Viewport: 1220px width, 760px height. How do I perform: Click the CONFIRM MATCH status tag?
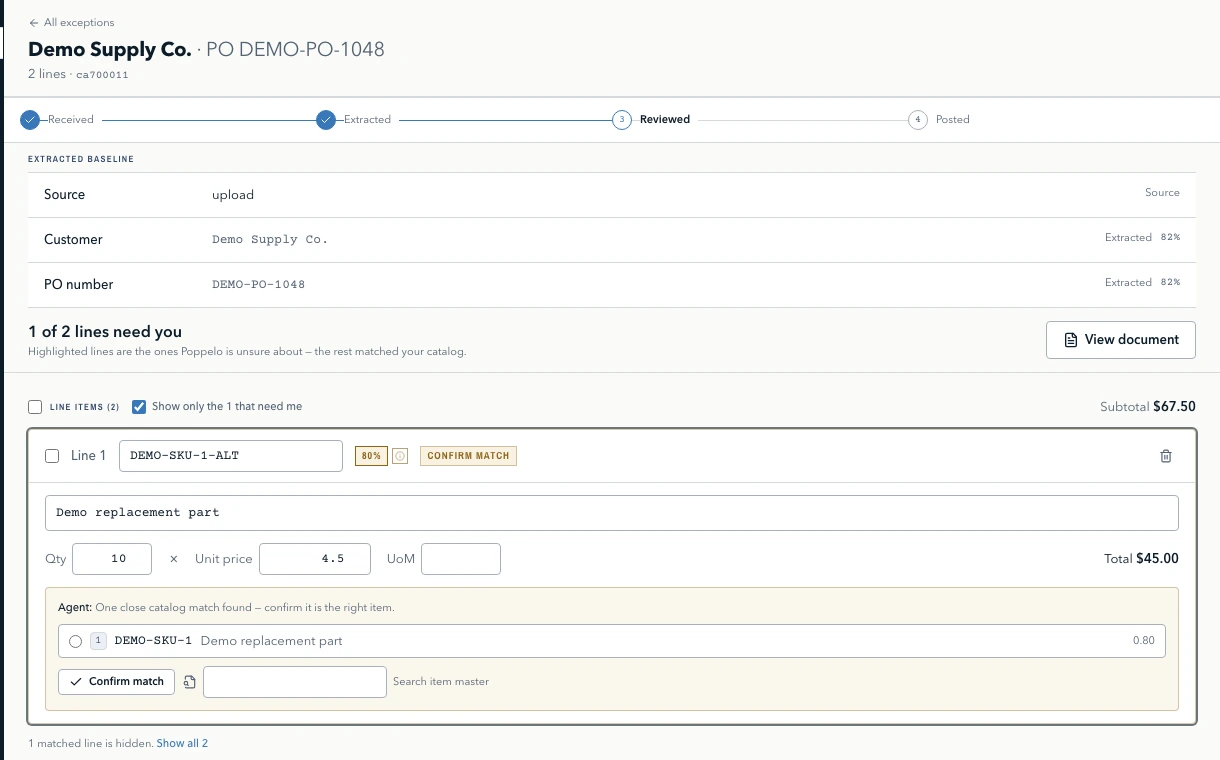tap(468, 456)
